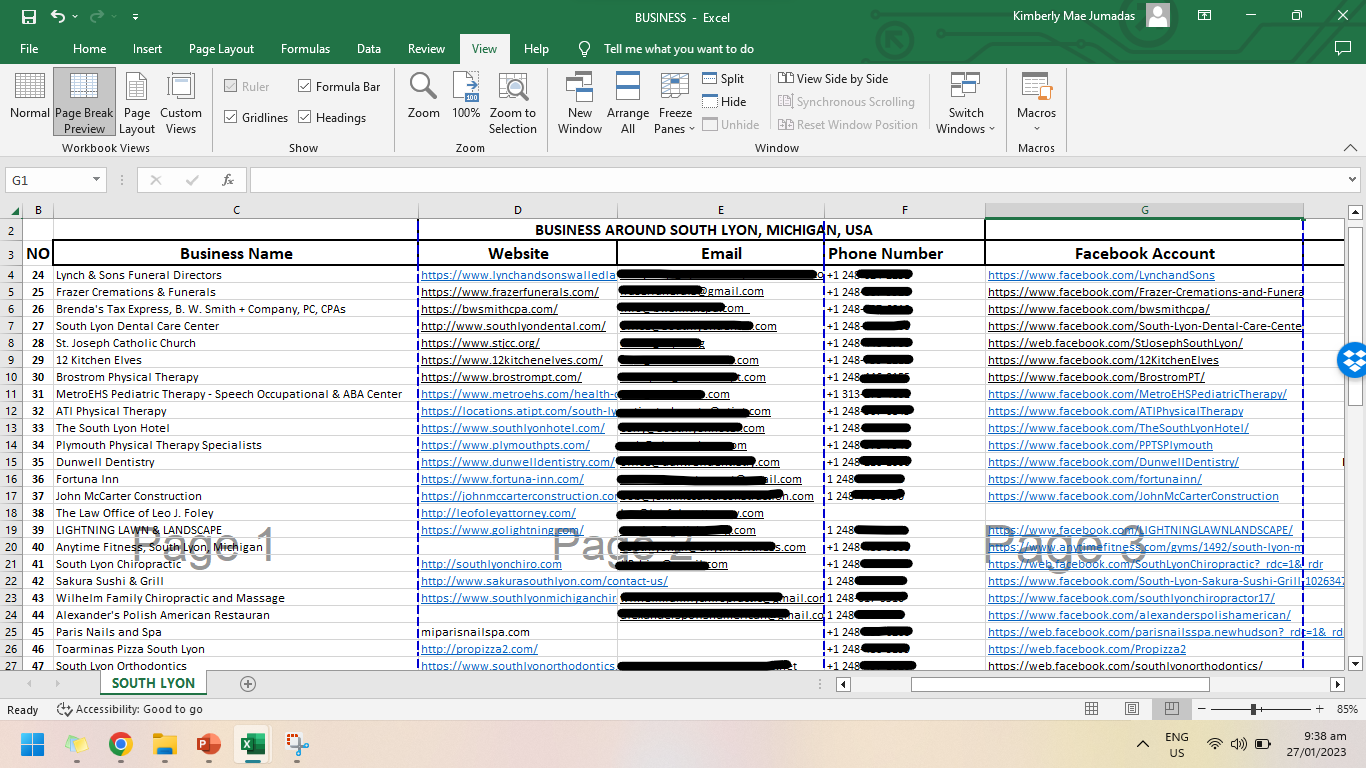Switch to Page Layout view
The height and width of the screenshot is (768, 1366).
[x=137, y=103]
